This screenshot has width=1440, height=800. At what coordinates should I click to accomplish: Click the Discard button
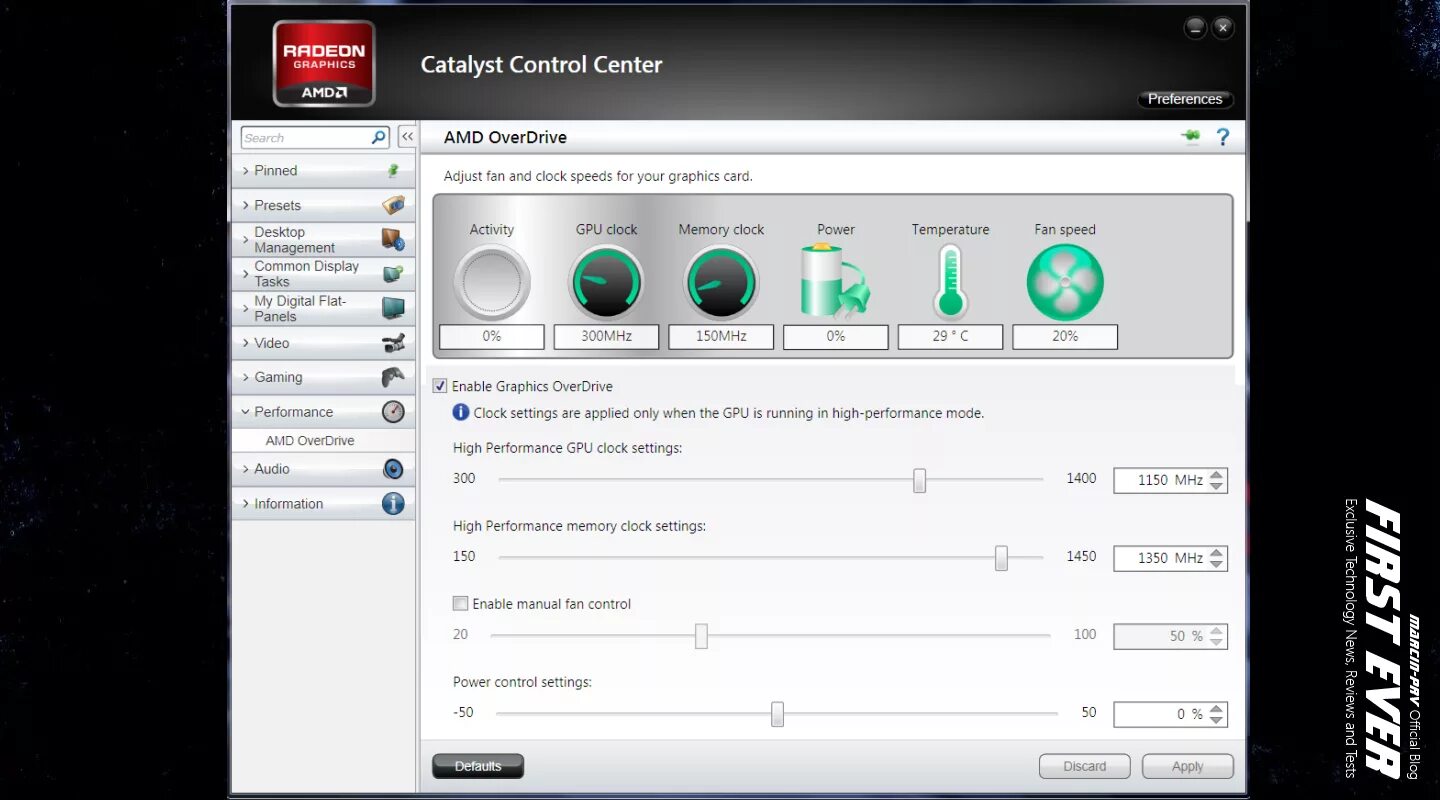(x=1085, y=766)
